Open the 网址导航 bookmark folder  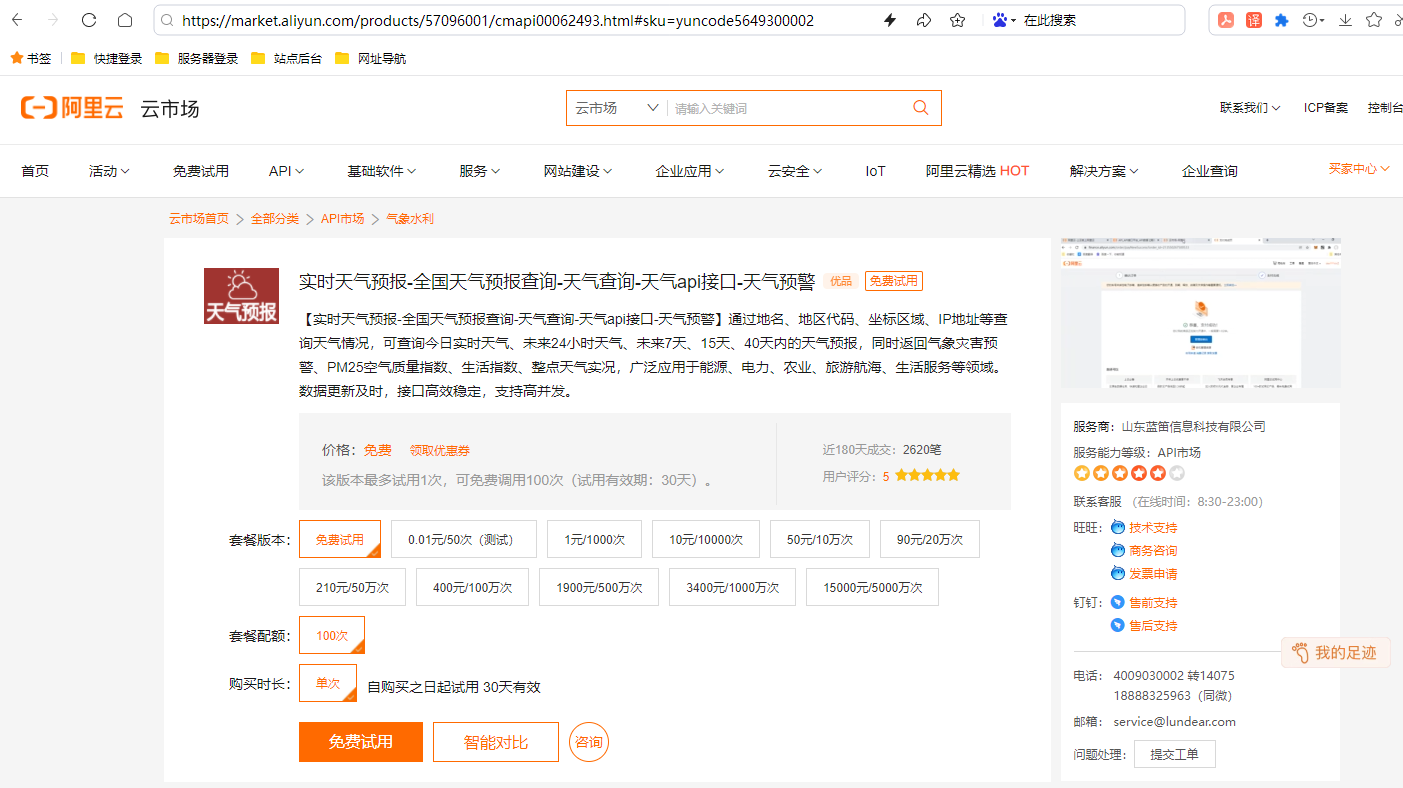(370, 58)
